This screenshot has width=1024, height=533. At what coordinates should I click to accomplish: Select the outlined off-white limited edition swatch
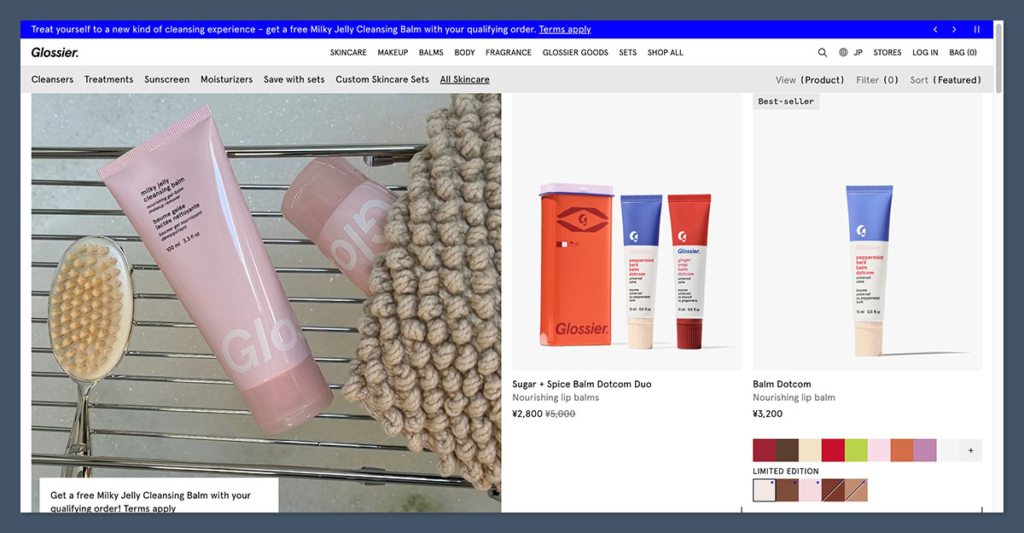click(764, 490)
